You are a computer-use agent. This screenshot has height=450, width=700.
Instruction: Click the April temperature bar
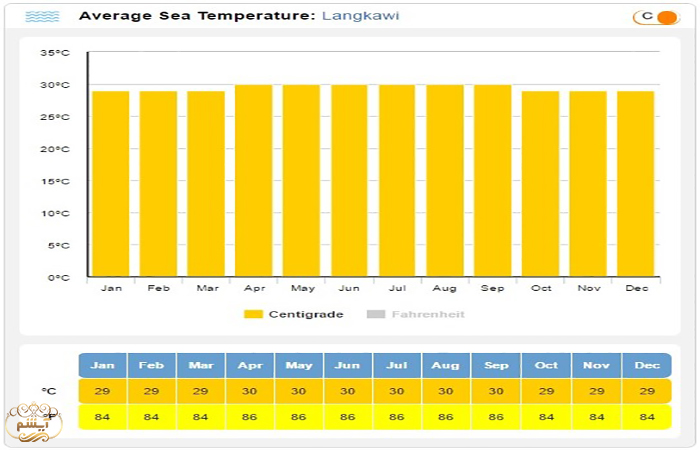pos(253,181)
